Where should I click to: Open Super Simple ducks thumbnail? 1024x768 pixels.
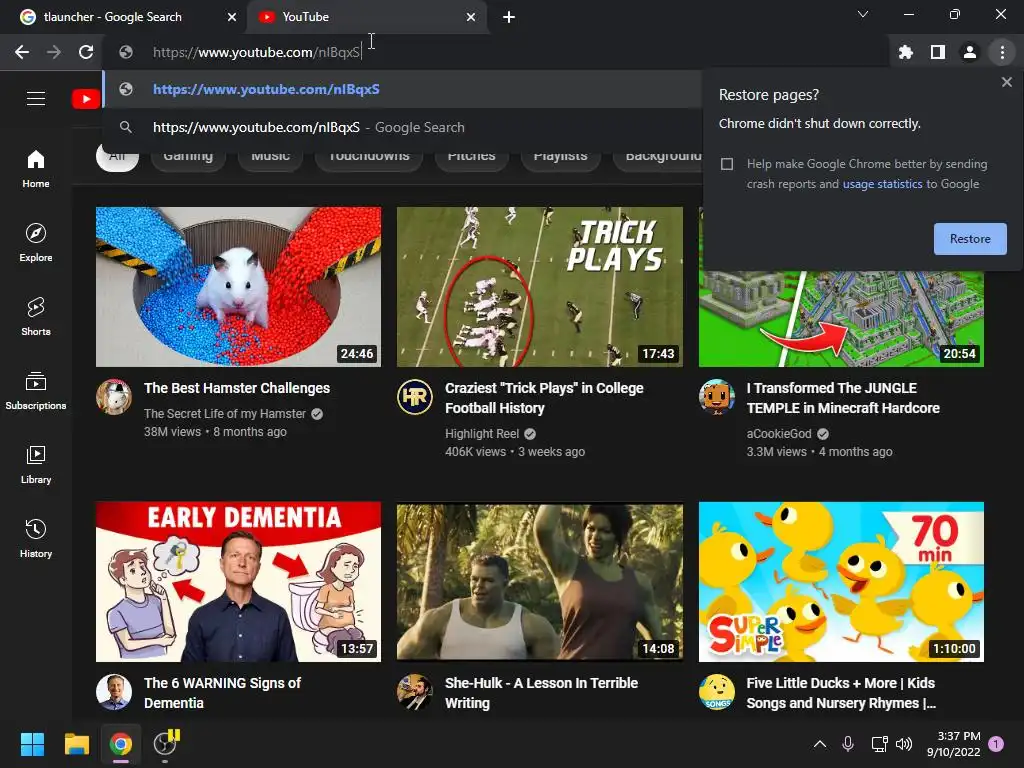(x=841, y=581)
